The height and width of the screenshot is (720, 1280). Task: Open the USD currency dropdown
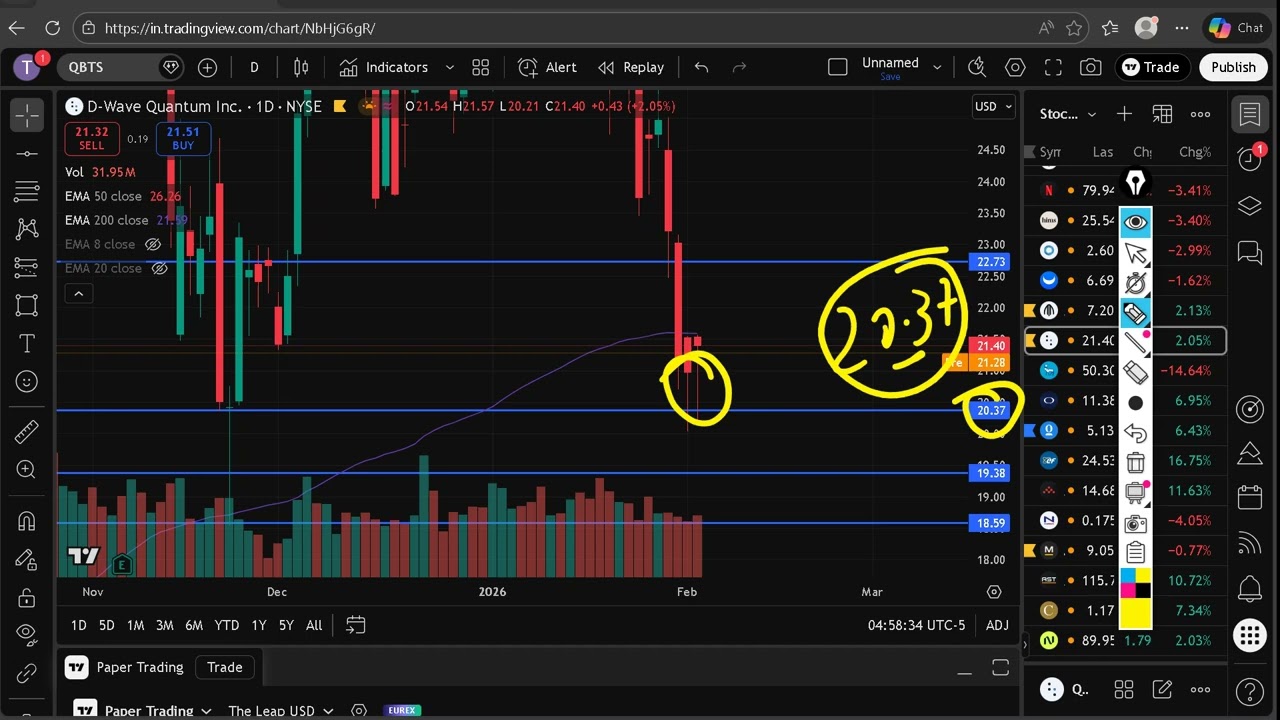click(x=994, y=106)
